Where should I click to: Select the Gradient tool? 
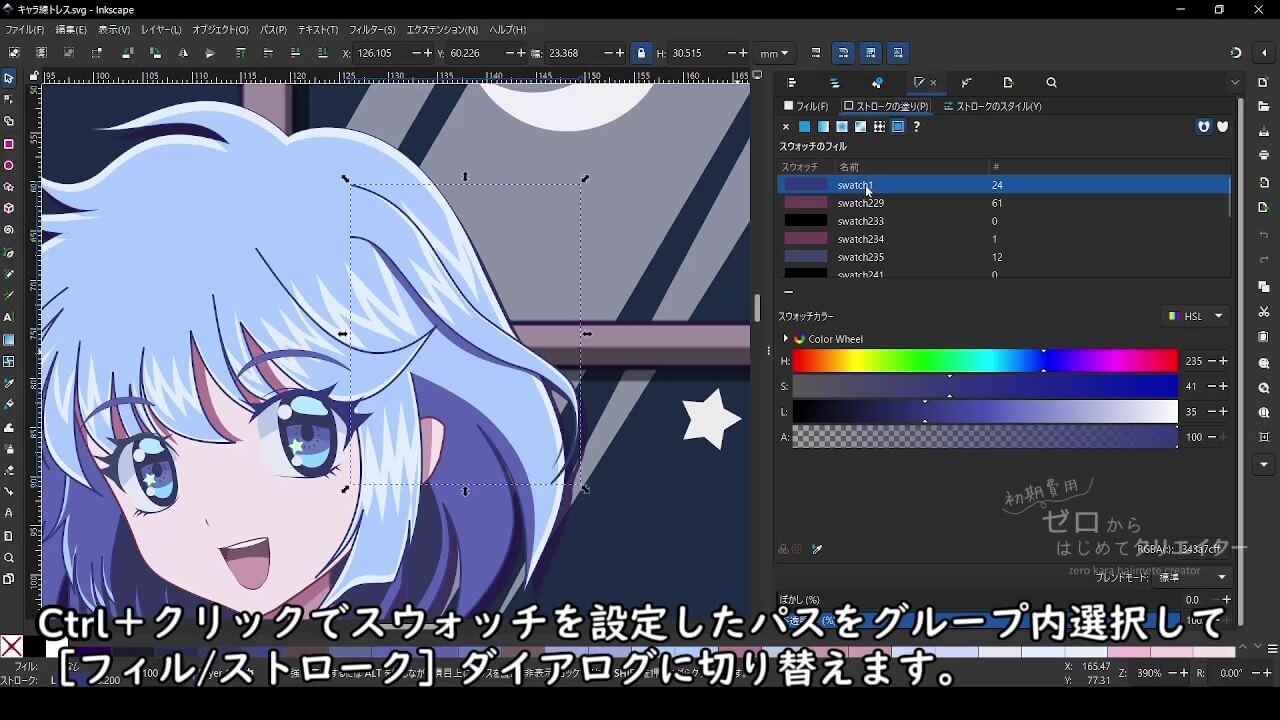coord(9,340)
